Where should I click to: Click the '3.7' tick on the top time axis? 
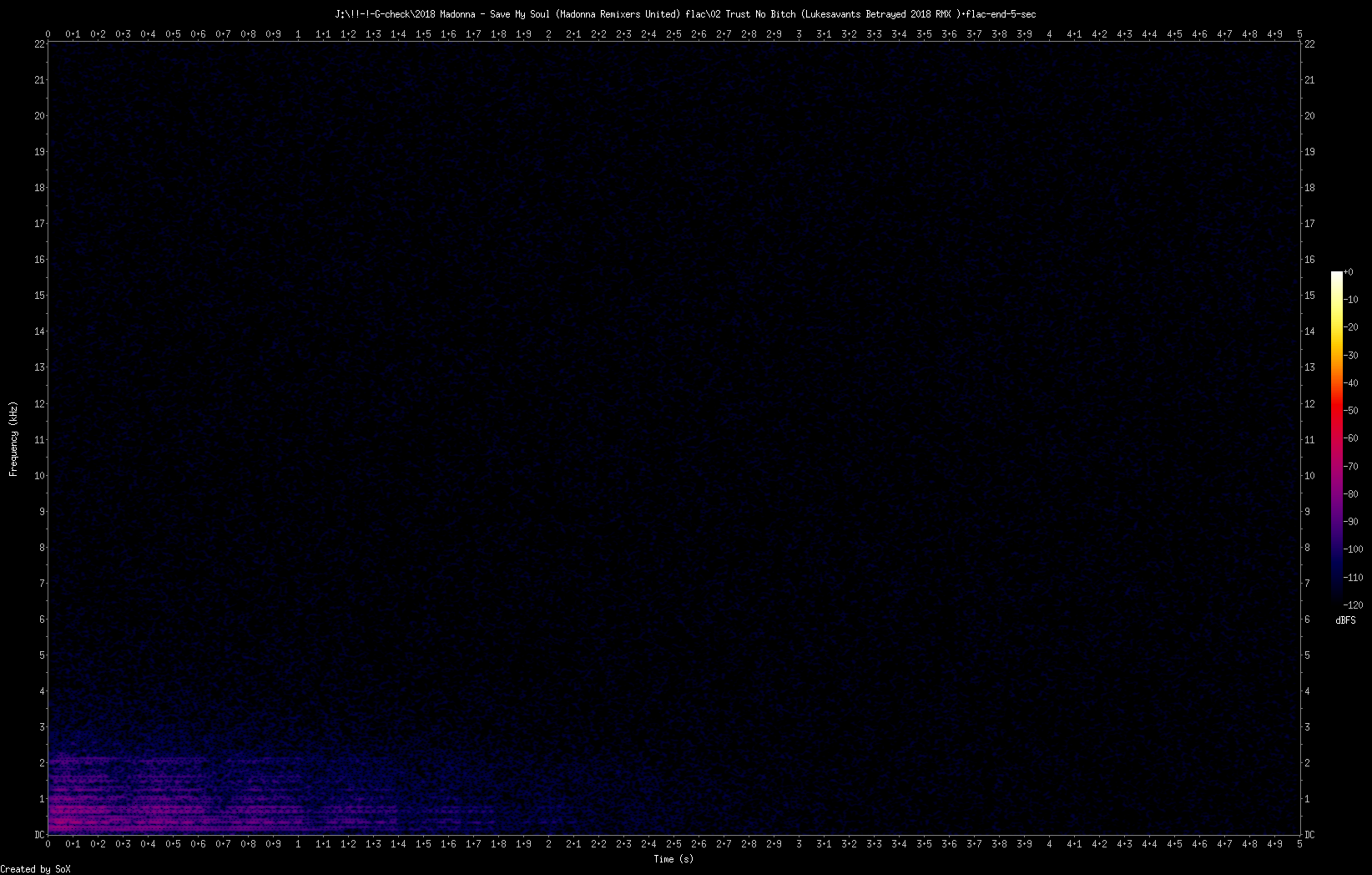(x=974, y=34)
